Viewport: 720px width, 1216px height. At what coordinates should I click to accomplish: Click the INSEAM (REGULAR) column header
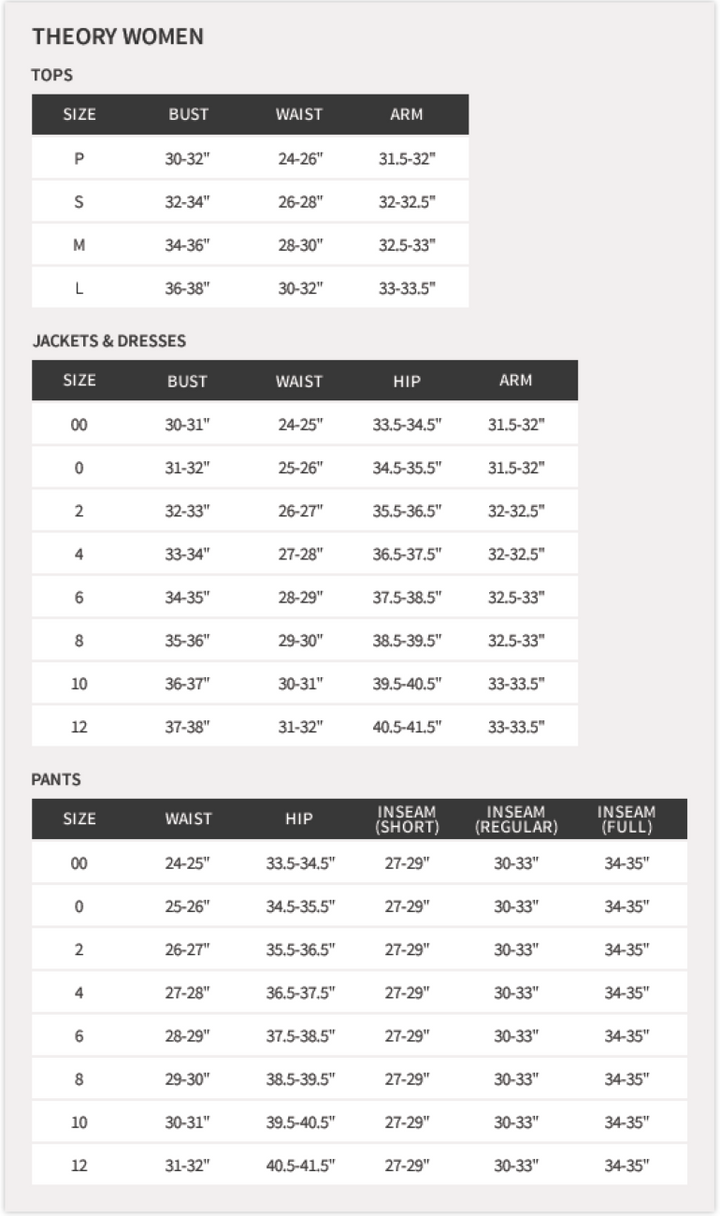click(x=516, y=819)
